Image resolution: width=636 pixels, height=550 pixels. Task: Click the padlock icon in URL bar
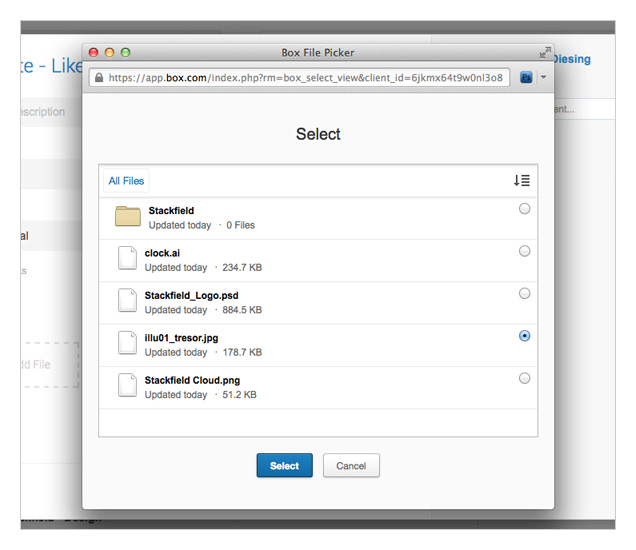pos(99,77)
